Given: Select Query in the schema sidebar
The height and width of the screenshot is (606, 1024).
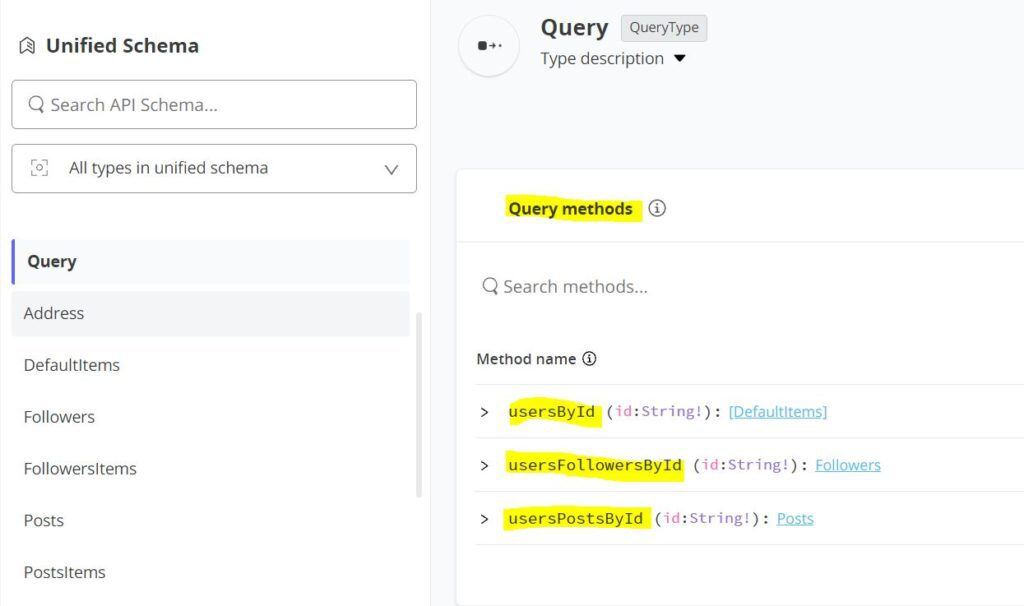Looking at the screenshot, I should [x=51, y=261].
